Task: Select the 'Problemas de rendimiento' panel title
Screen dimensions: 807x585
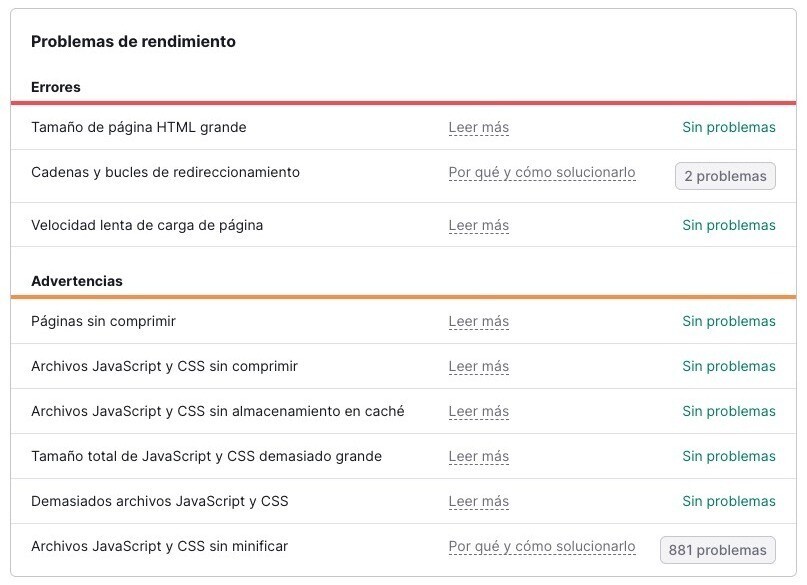Action: (133, 41)
